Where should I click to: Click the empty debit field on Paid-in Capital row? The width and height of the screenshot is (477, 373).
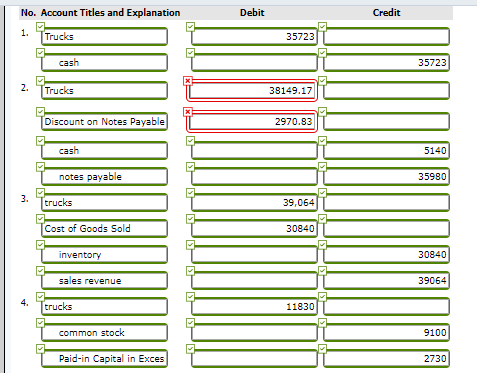[254, 358]
